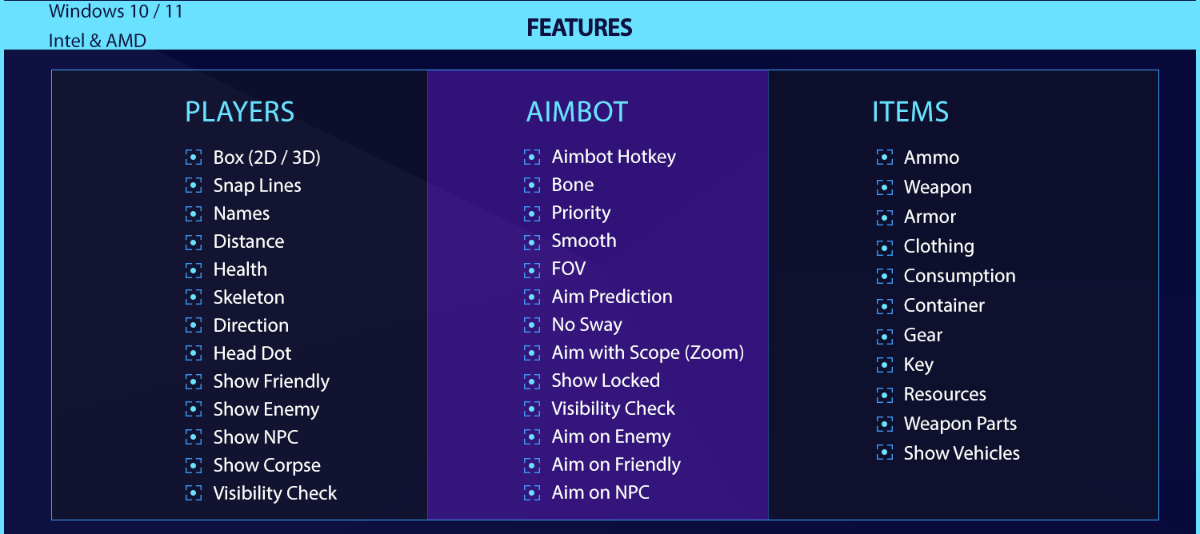Screen dimensions: 1200x534
Task: Select the bullet icon next to Container
Action: (x=885, y=306)
